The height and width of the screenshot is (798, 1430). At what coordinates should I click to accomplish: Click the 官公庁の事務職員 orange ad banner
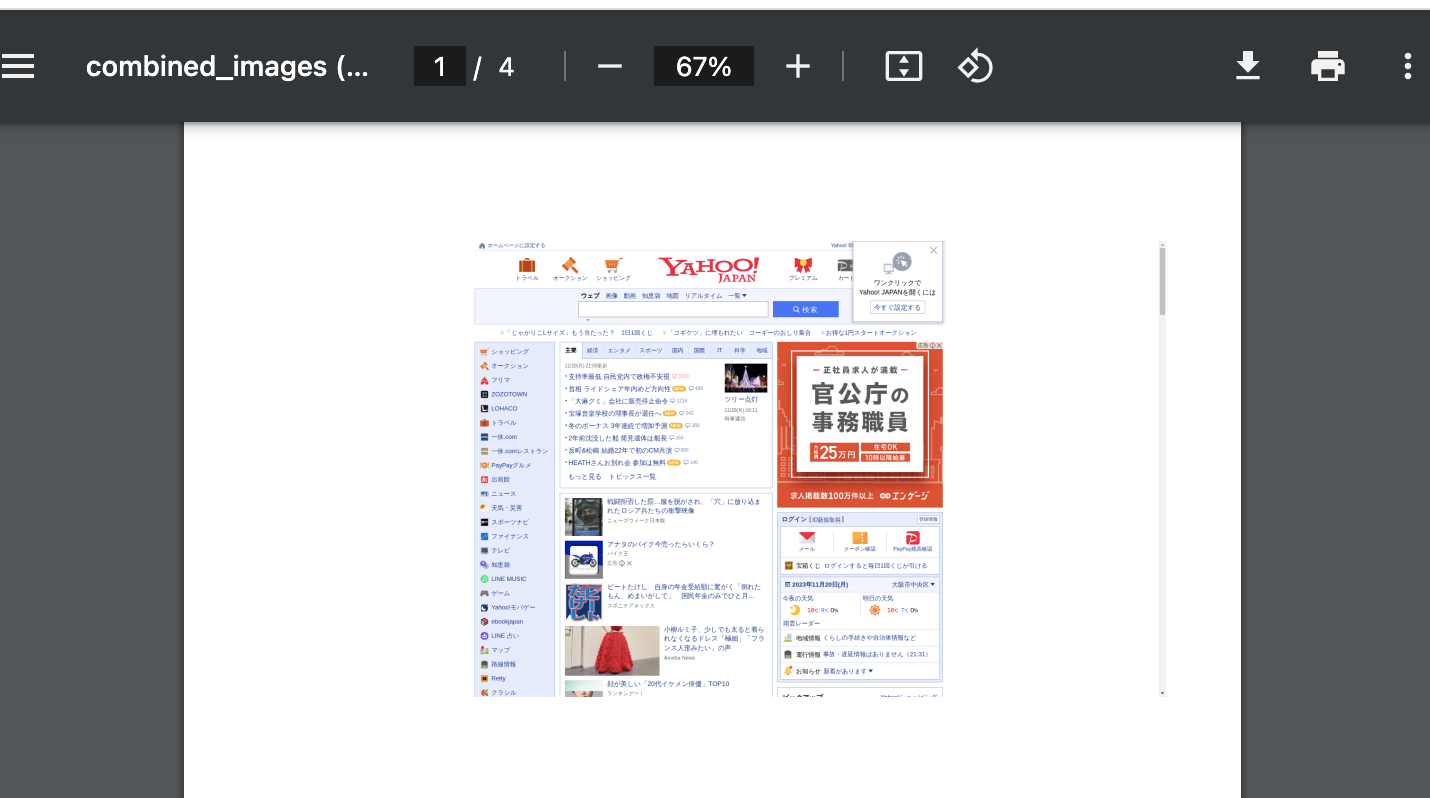(860, 425)
